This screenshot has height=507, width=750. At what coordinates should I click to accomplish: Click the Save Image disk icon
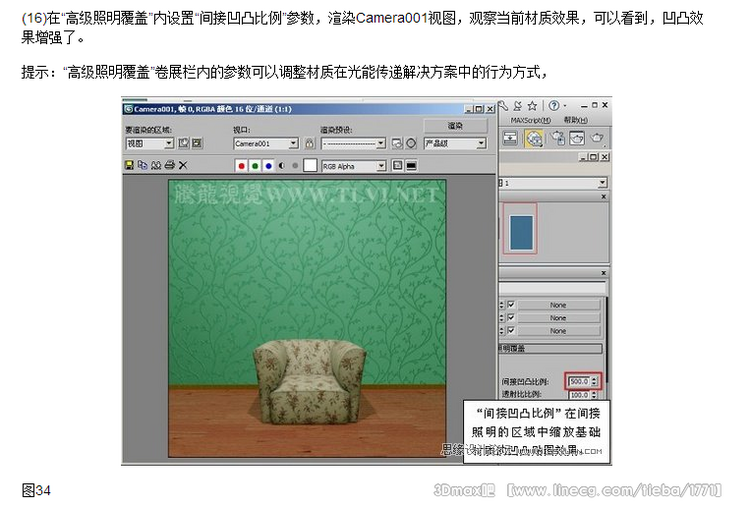point(129,165)
